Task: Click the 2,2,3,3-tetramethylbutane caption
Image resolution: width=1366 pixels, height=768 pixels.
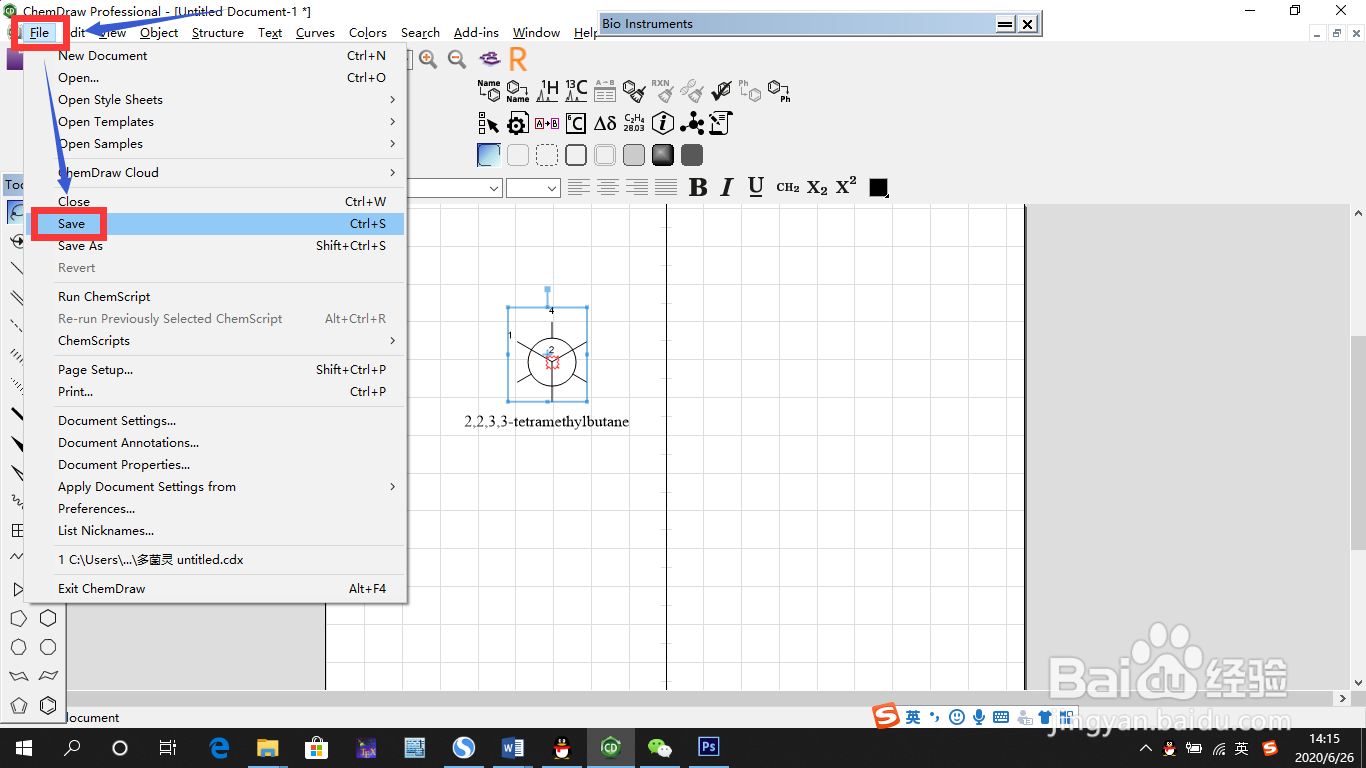Action: pos(547,422)
